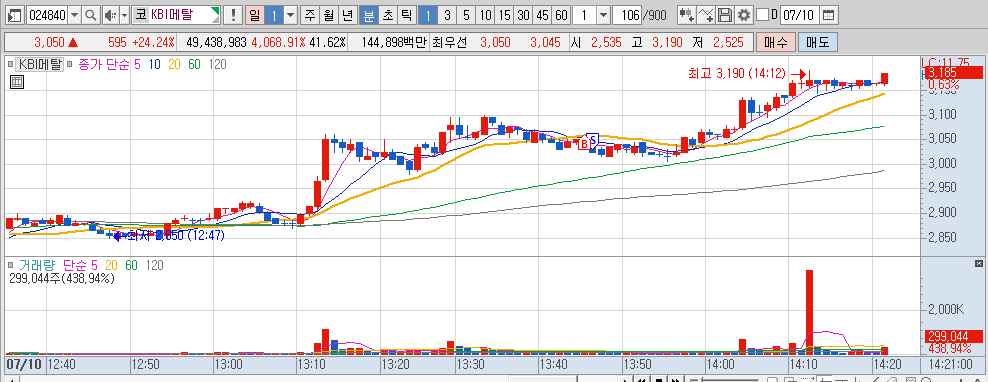Click the 년 (yearly) period button
The width and height of the screenshot is (988, 382).
coord(347,14)
